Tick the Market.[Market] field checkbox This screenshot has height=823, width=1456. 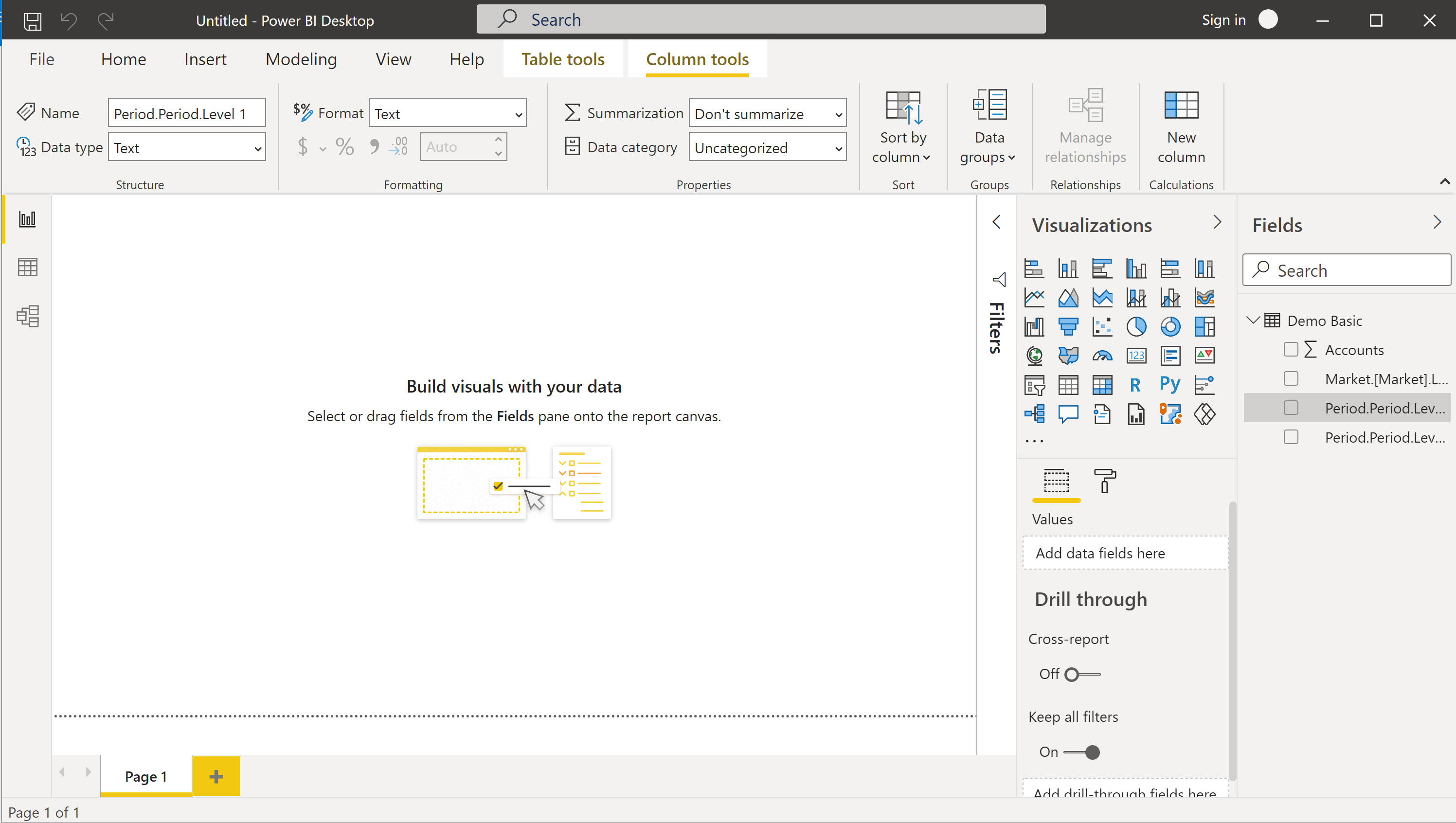1291,379
